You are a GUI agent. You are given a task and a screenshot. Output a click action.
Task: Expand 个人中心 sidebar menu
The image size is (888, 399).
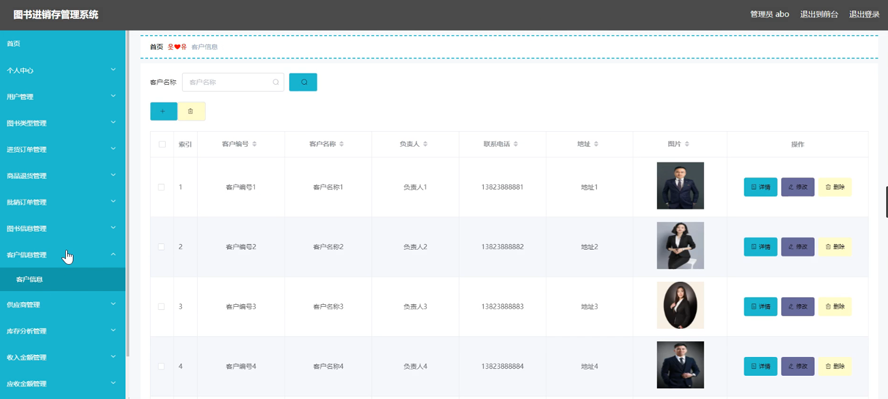(62, 70)
